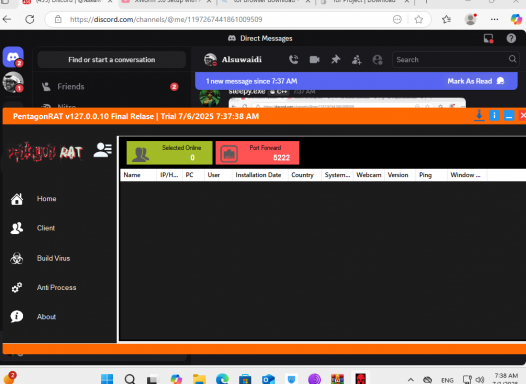Start a video call in Discord
Screen dimensions: 526x384
[x=314, y=60]
